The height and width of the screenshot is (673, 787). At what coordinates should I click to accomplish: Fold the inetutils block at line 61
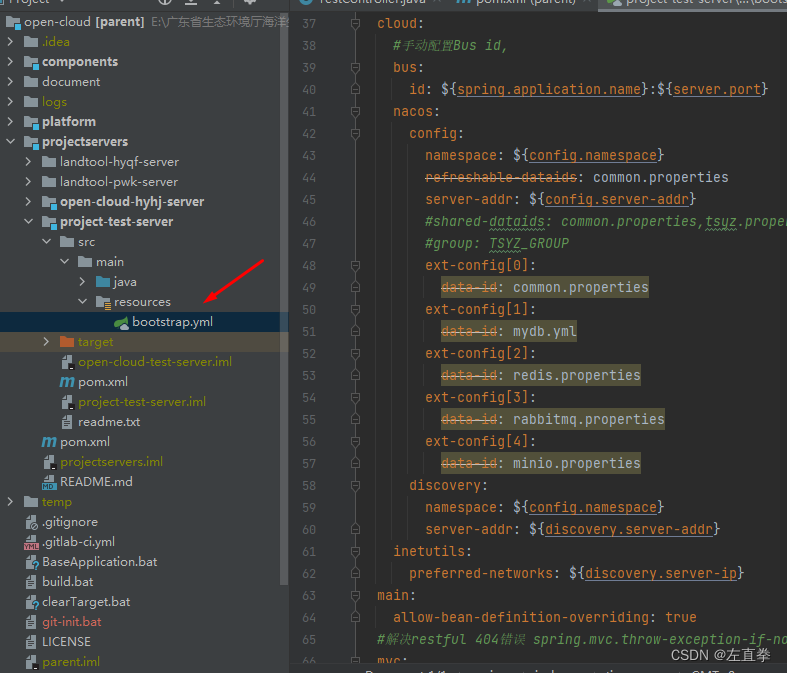click(x=355, y=552)
